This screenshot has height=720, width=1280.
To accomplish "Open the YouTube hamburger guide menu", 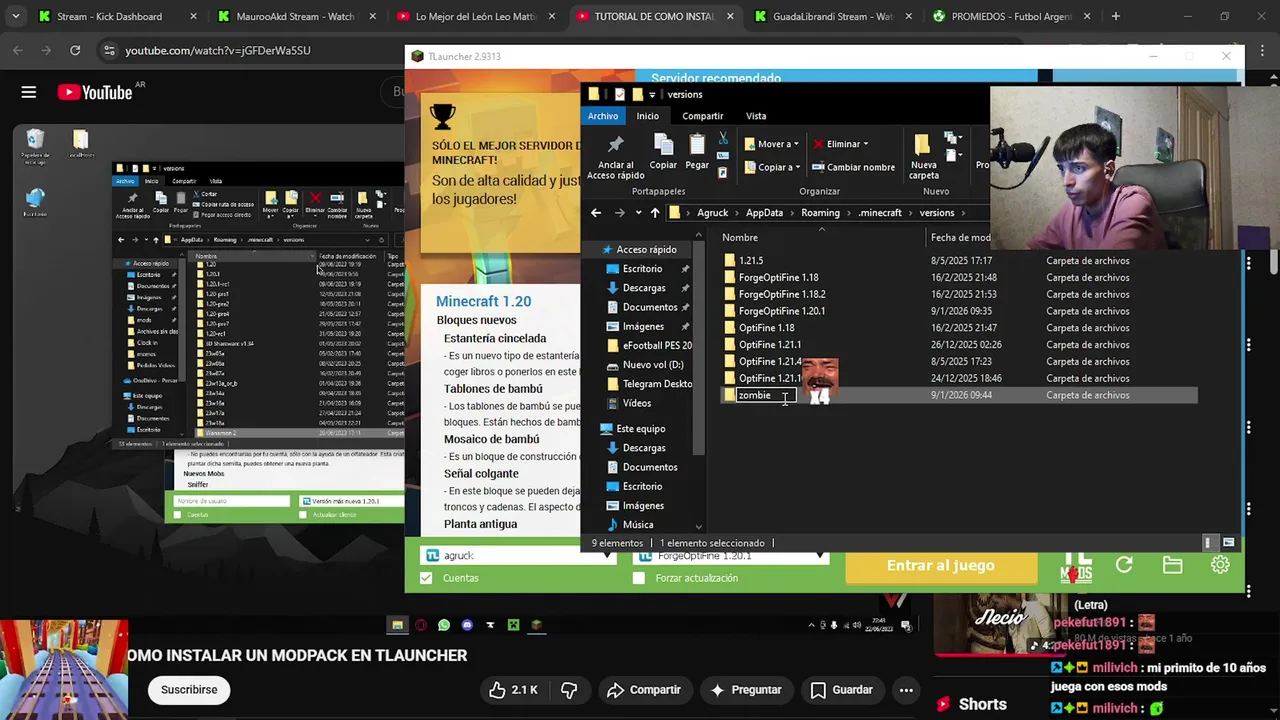I will click(x=29, y=92).
